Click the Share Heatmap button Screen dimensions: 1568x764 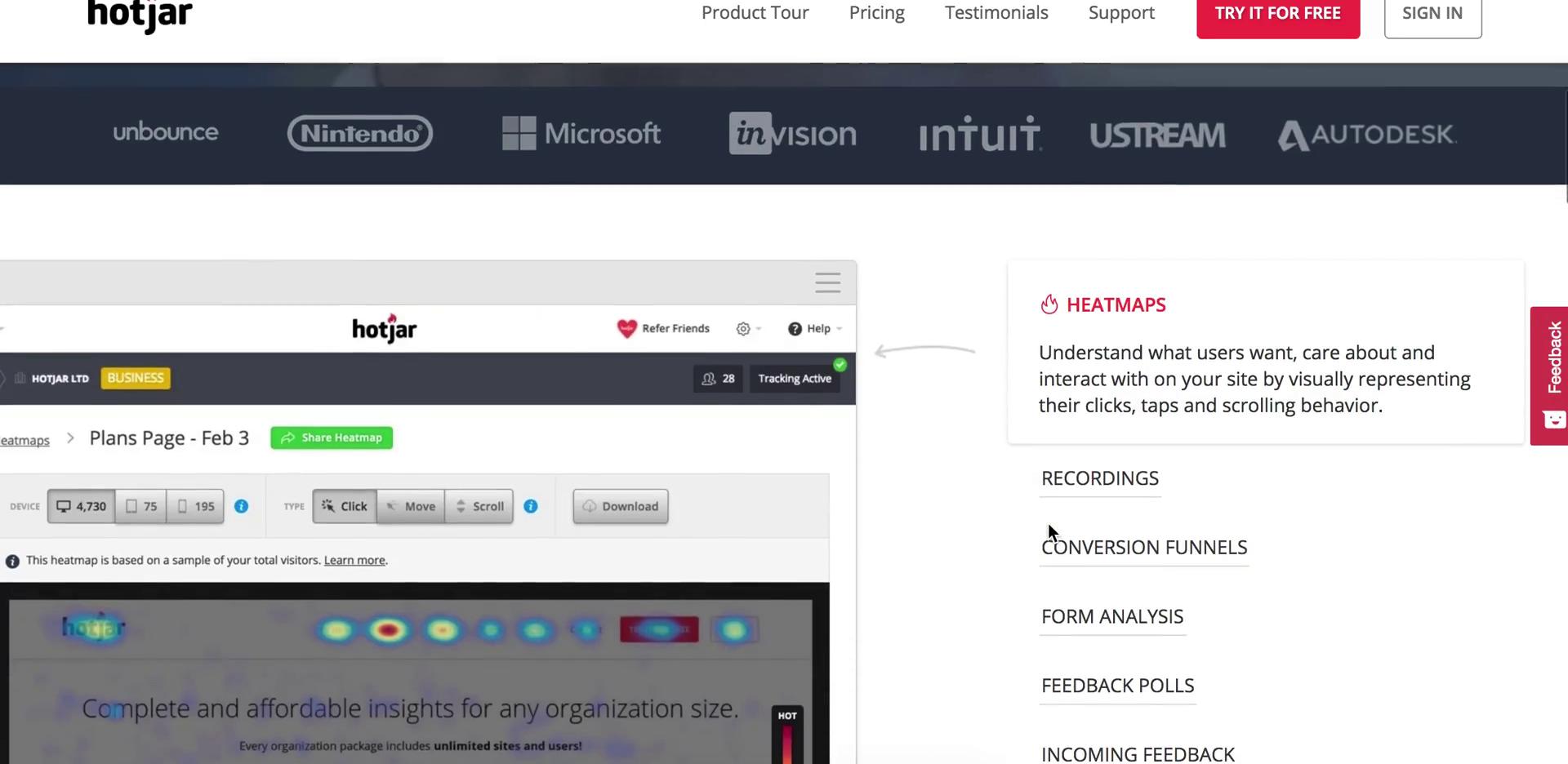[332, 438]
